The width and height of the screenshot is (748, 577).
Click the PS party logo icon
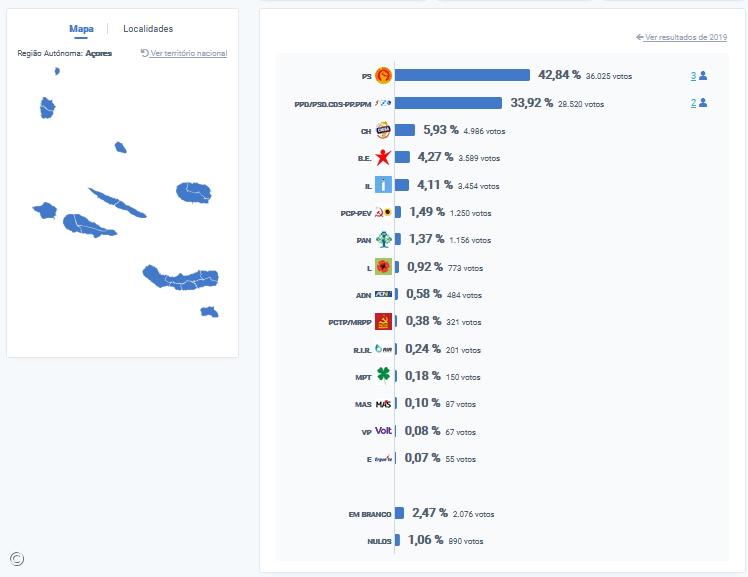coord(382,76)
